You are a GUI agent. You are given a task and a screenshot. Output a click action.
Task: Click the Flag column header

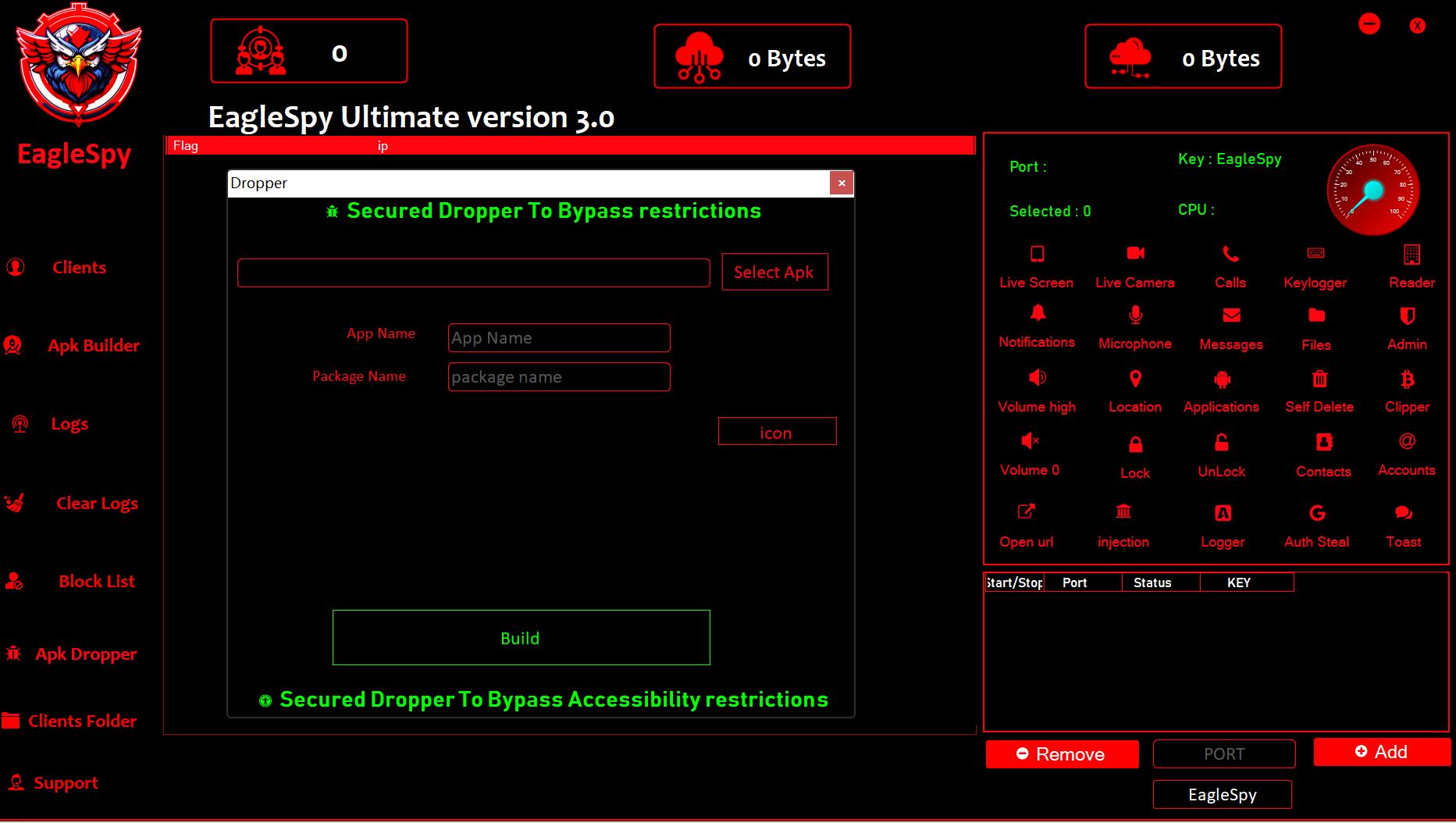pos(186,146)
